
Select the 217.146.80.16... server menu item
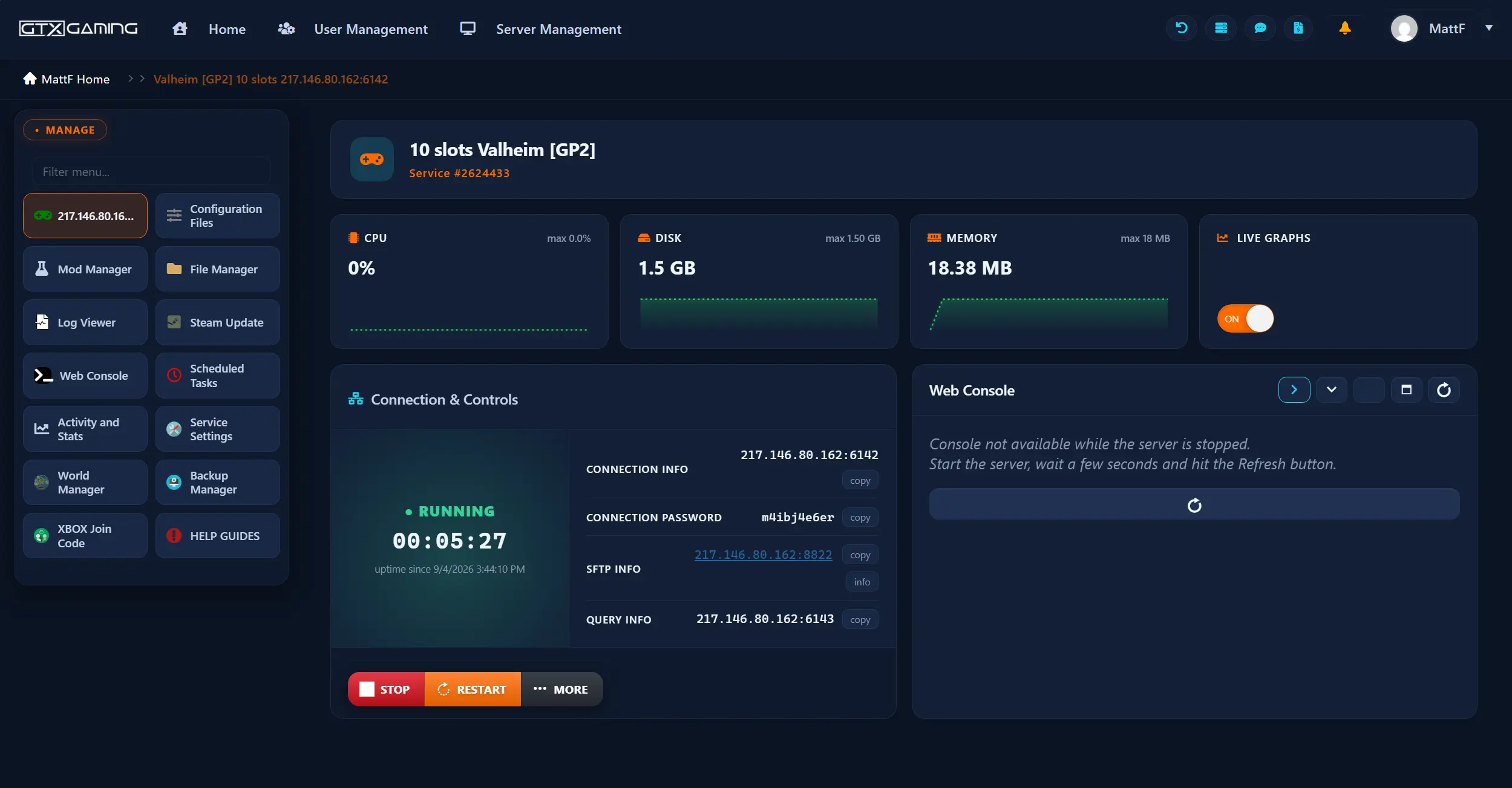coord(85,216)
